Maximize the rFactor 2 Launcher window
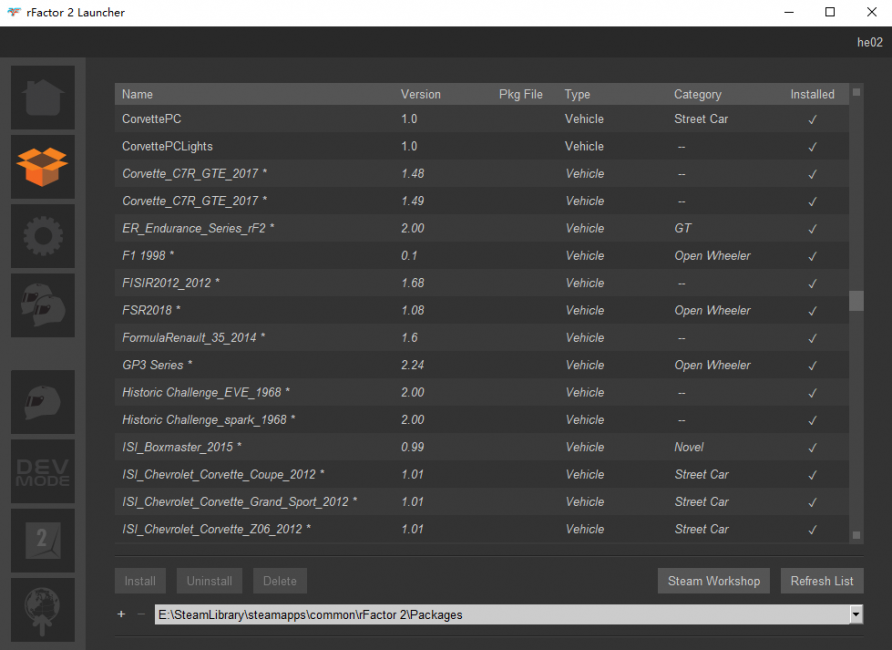 [830, 12]
